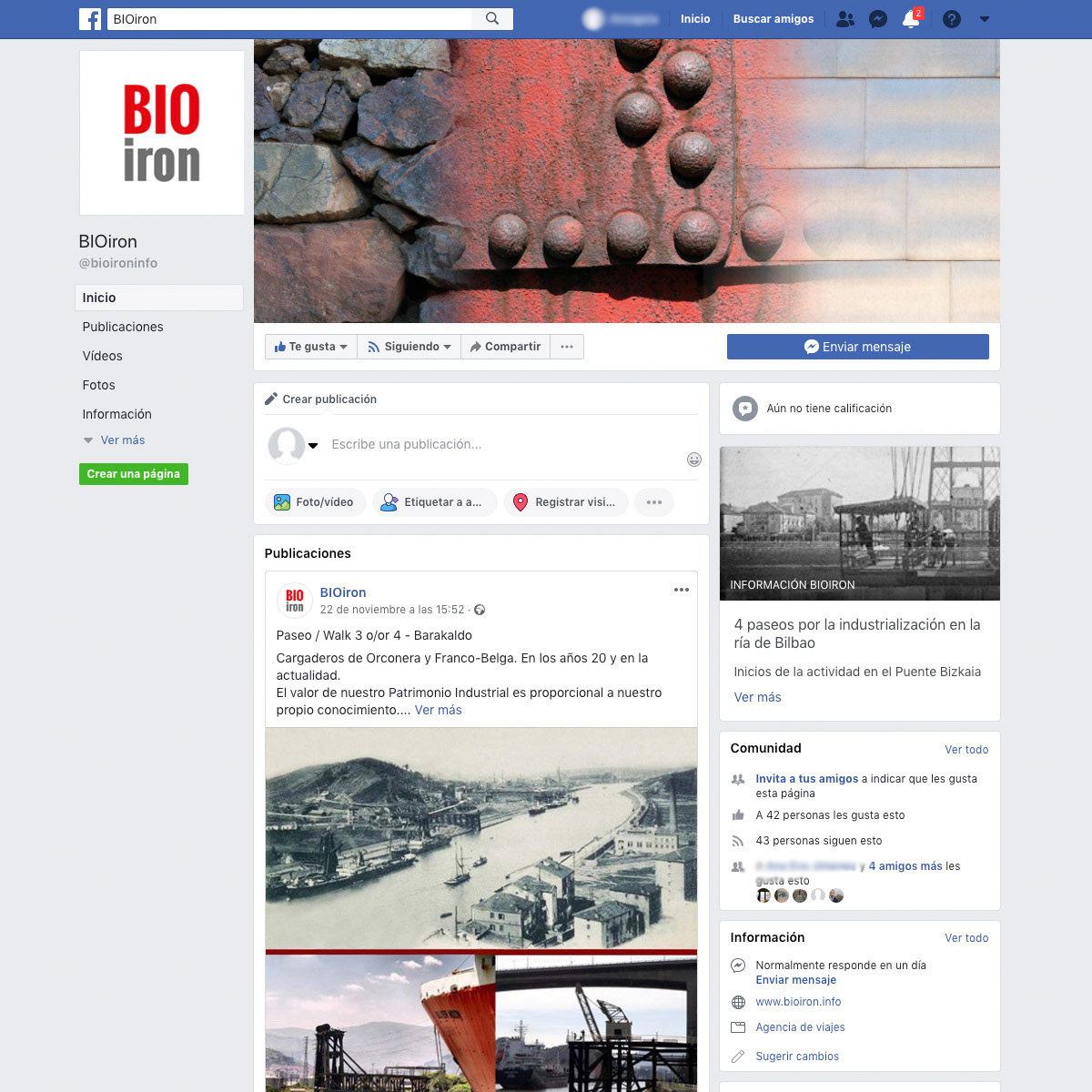Click the thumbs-up icon beside 42 personas

(738, 815)
